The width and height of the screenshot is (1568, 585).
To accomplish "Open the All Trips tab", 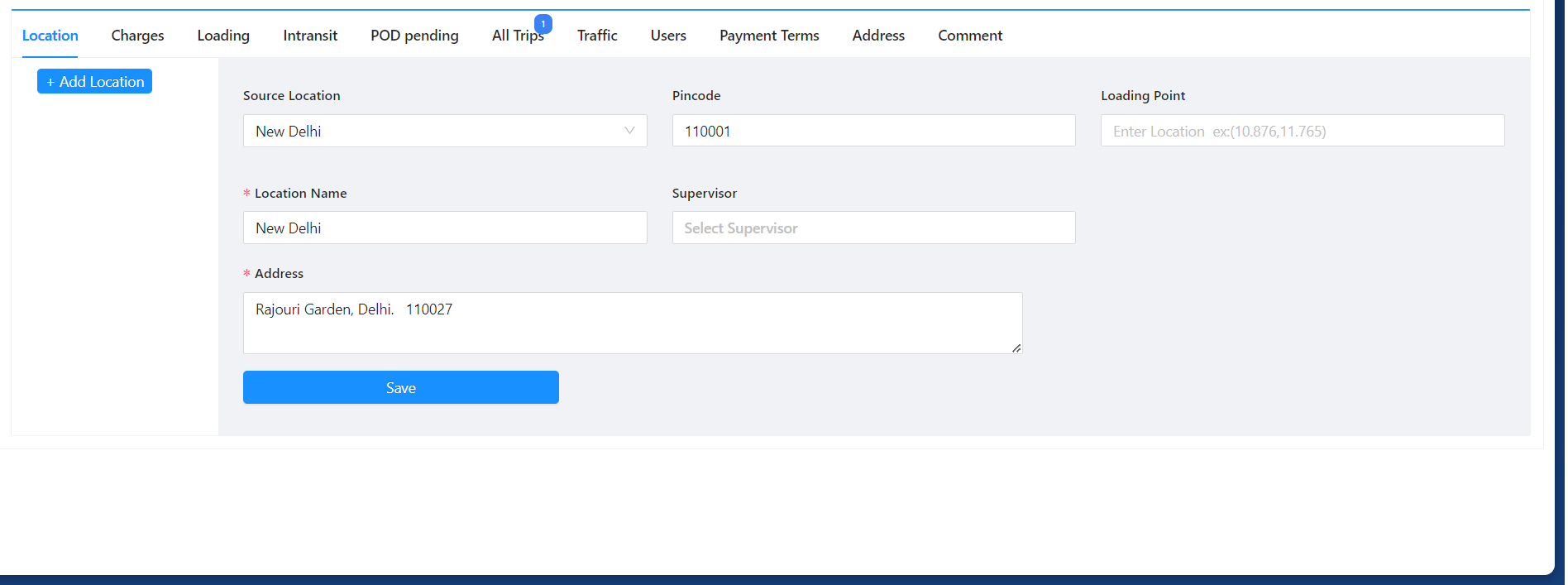I will (517, 36).
